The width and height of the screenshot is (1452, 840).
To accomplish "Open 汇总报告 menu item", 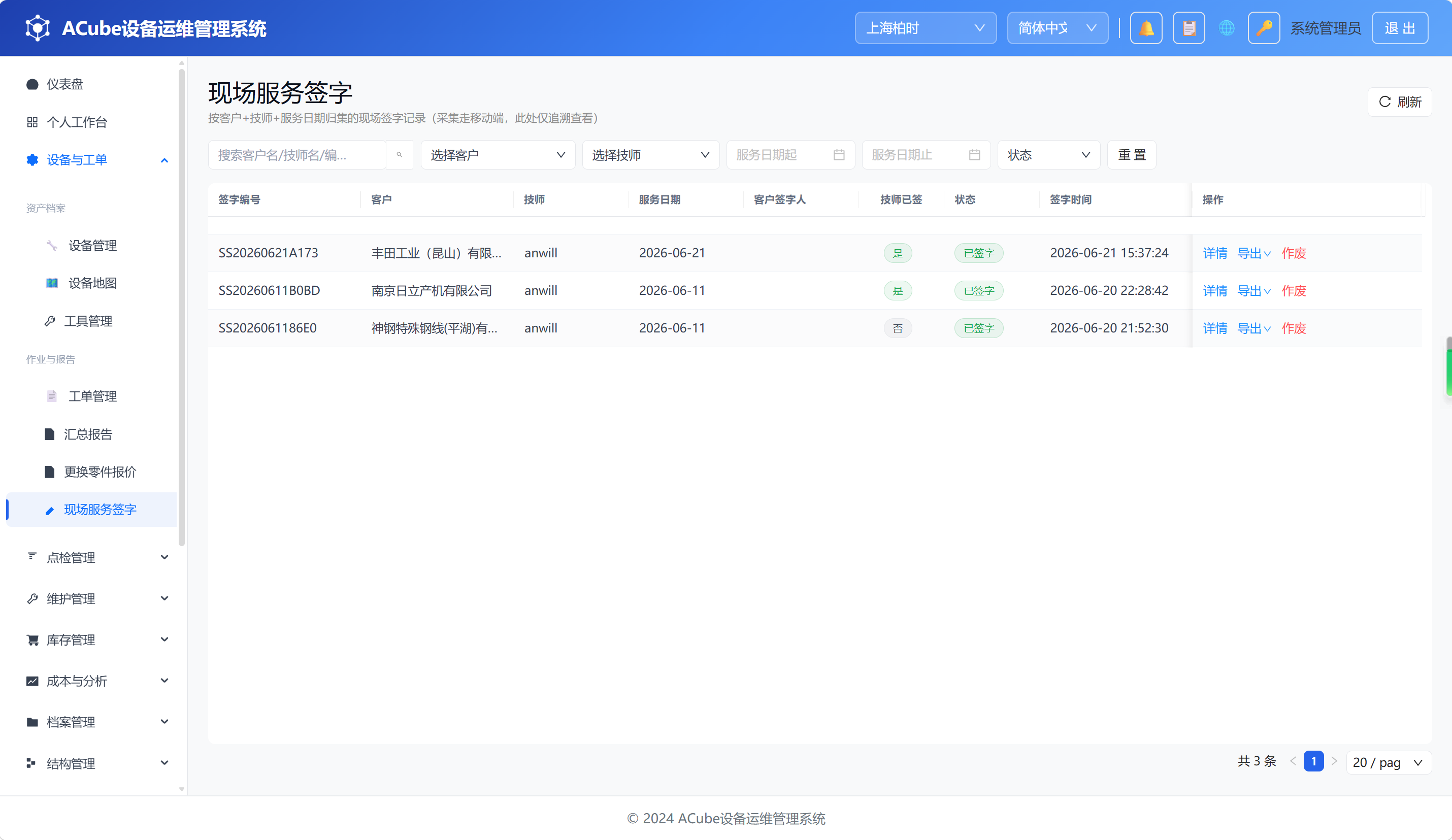I will click(x=91, y=434).
